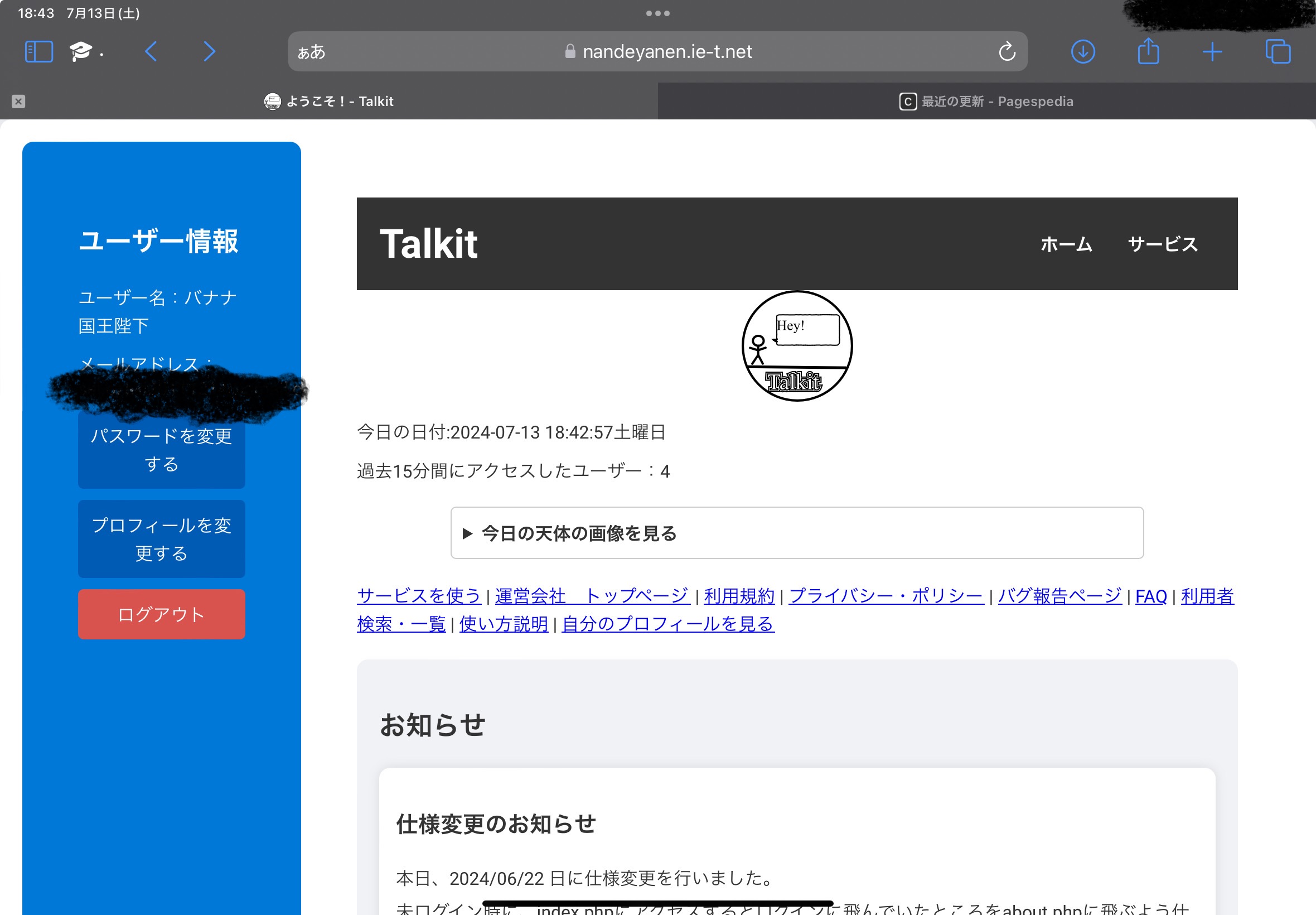Open the サービス nav item
This screenshot has height=915, width=1316.
(1163, 244)
